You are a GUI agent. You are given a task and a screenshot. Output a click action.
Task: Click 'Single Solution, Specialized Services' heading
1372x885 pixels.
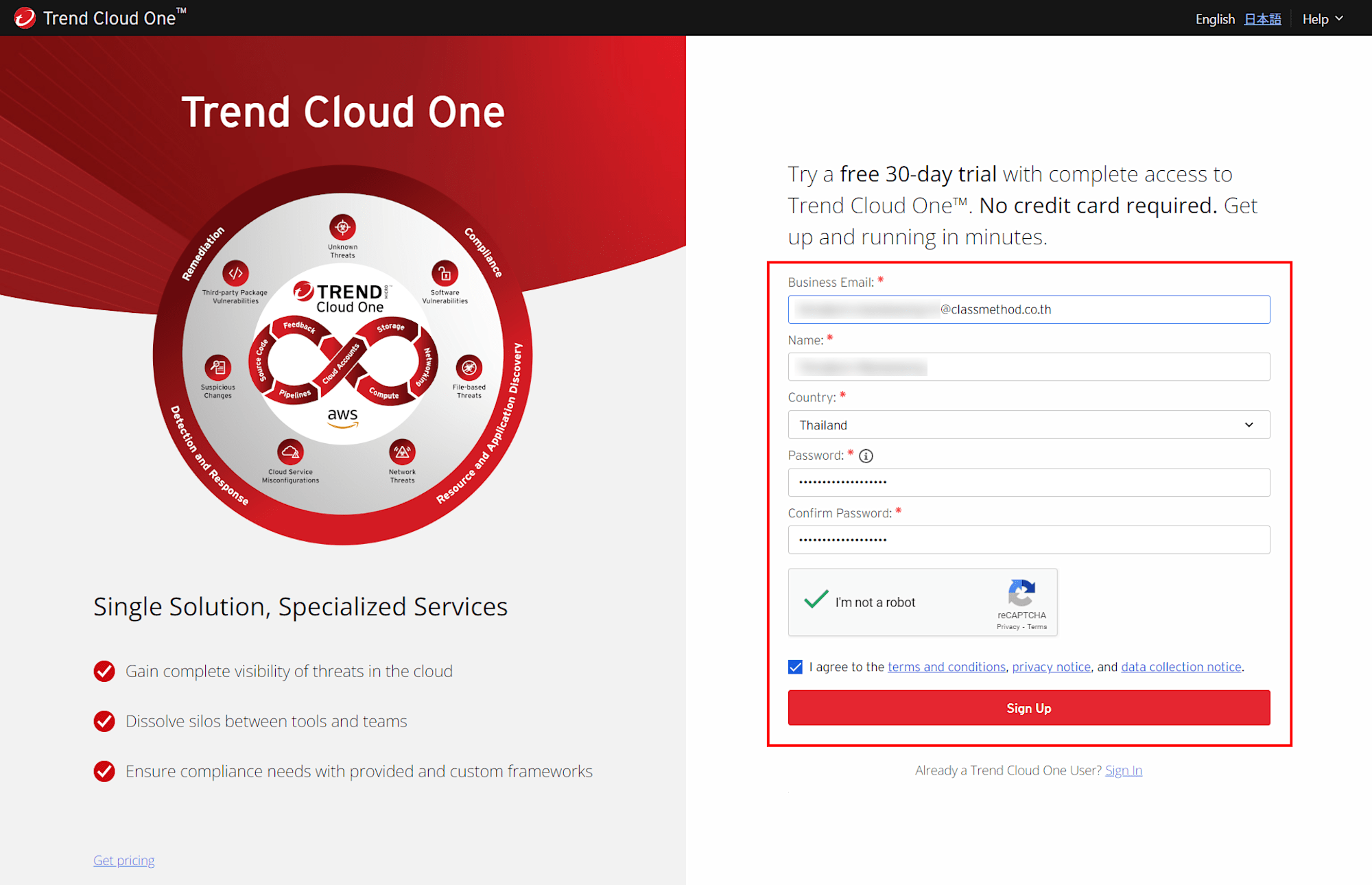tap(300, 606)
